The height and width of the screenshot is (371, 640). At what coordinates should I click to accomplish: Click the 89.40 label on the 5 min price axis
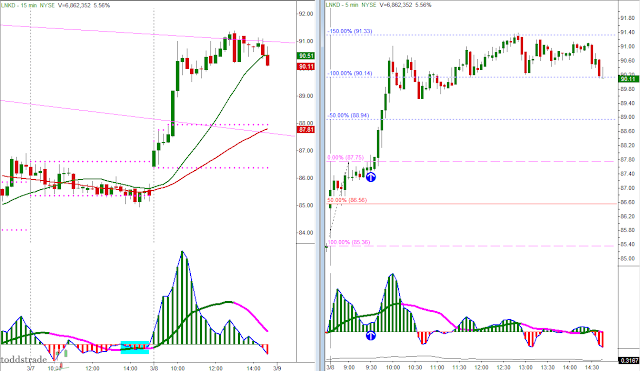tap(627, 103)
